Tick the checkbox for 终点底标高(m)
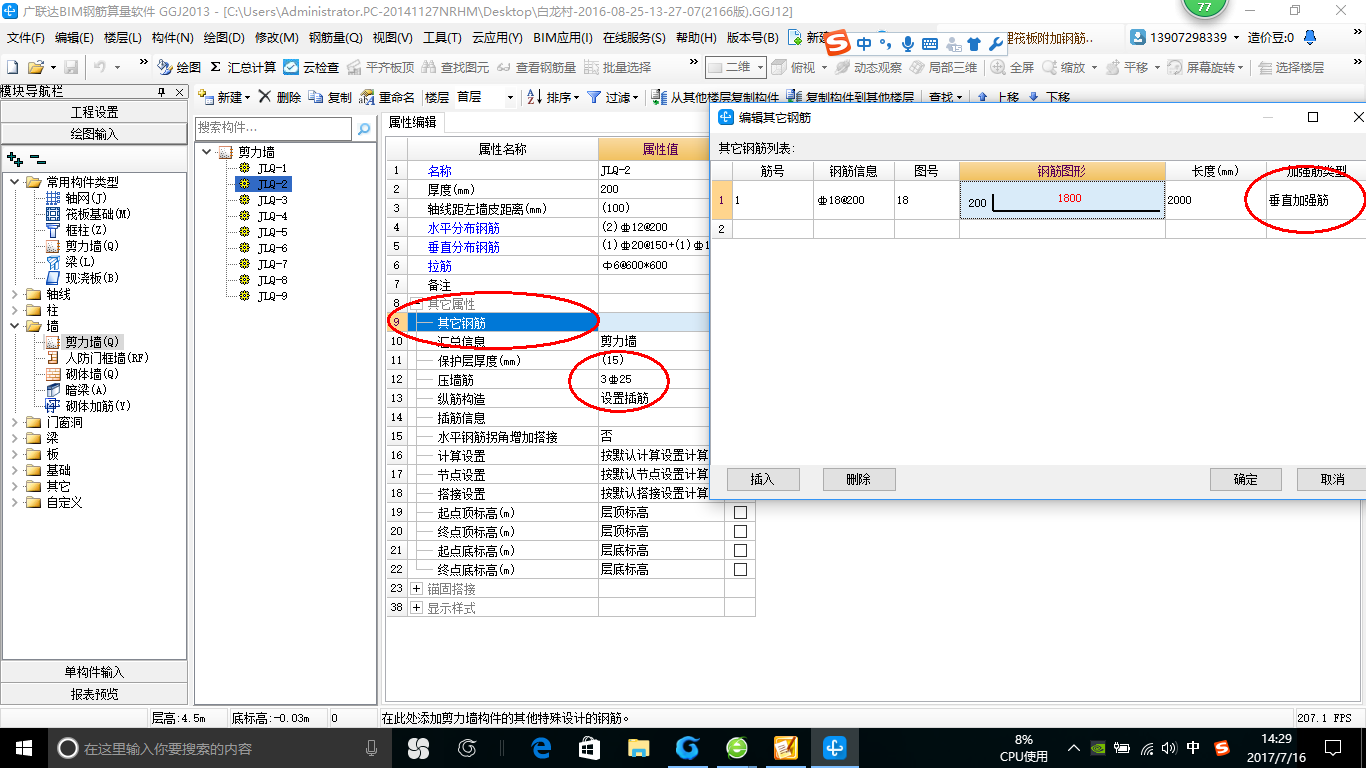Viewport: 1366px width, 768px height. pyautogui.click(x=740, y=569)
